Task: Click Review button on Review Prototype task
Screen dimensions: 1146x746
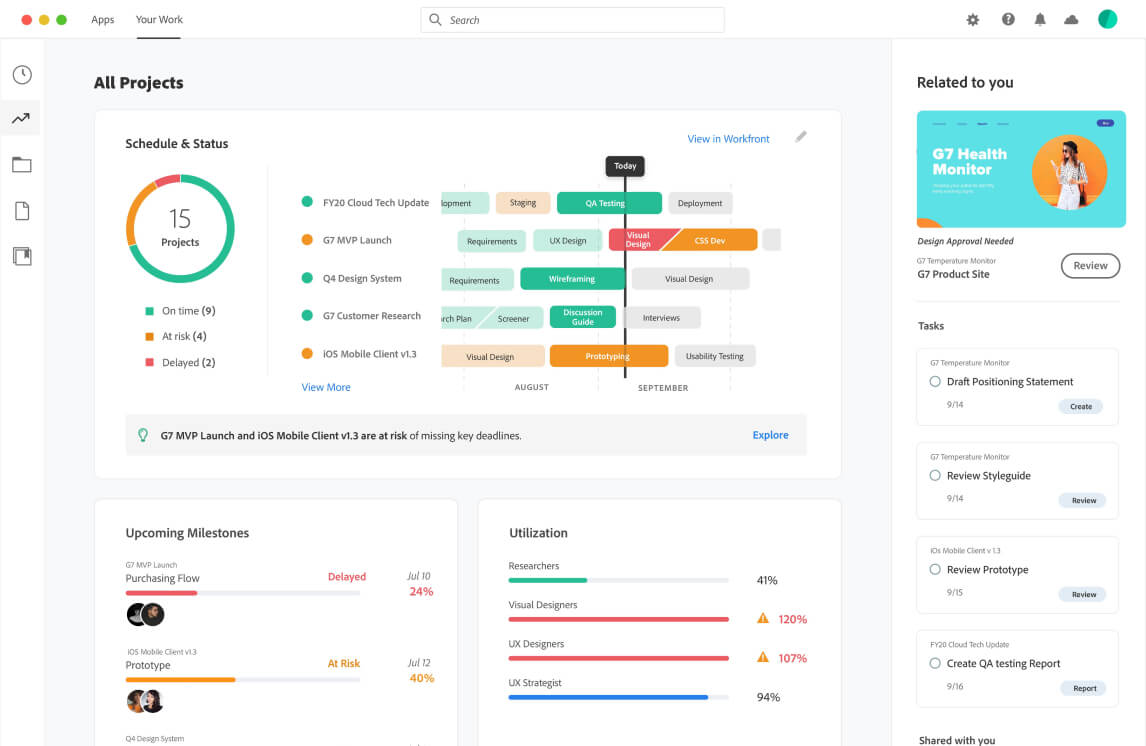Action: coord(1083,594)
